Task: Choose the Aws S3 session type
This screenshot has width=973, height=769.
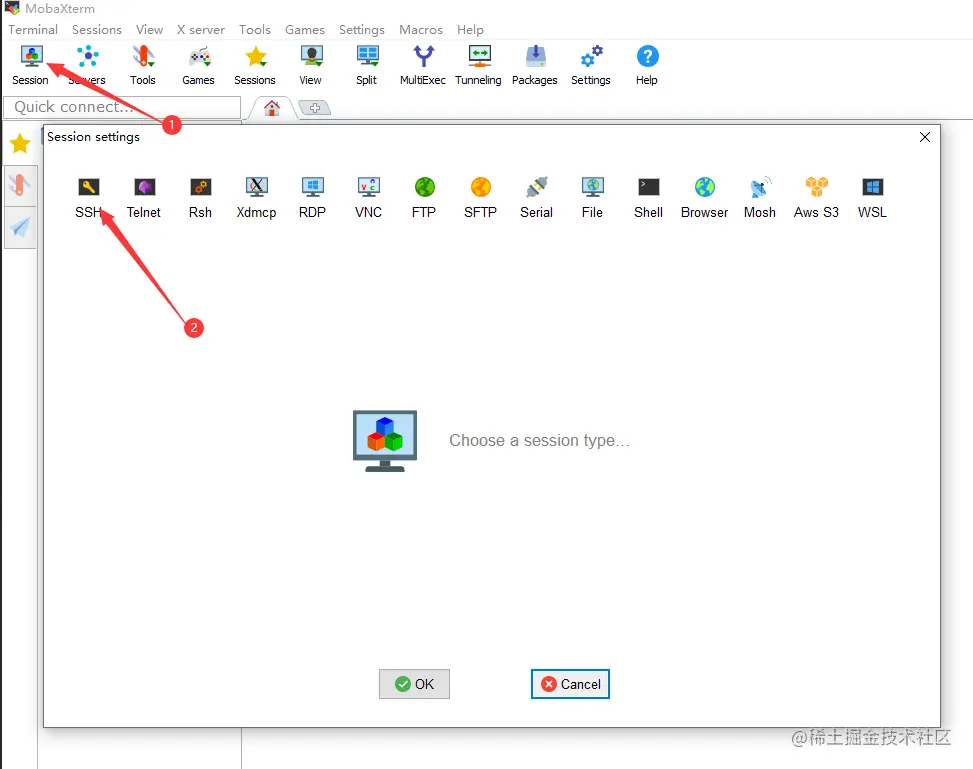Action: pos(817,198)
